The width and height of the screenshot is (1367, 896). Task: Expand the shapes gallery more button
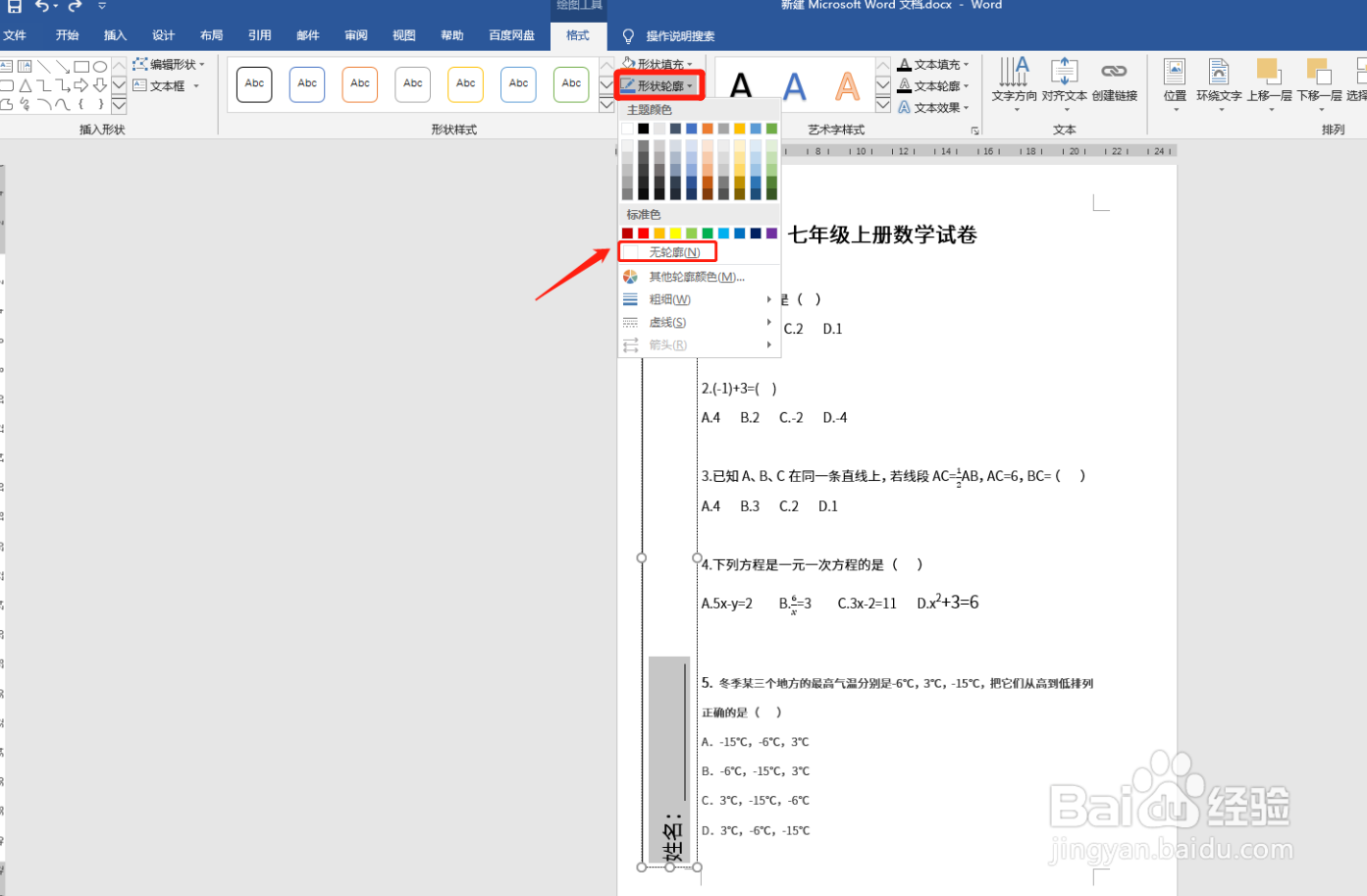(x=119, y=104)
